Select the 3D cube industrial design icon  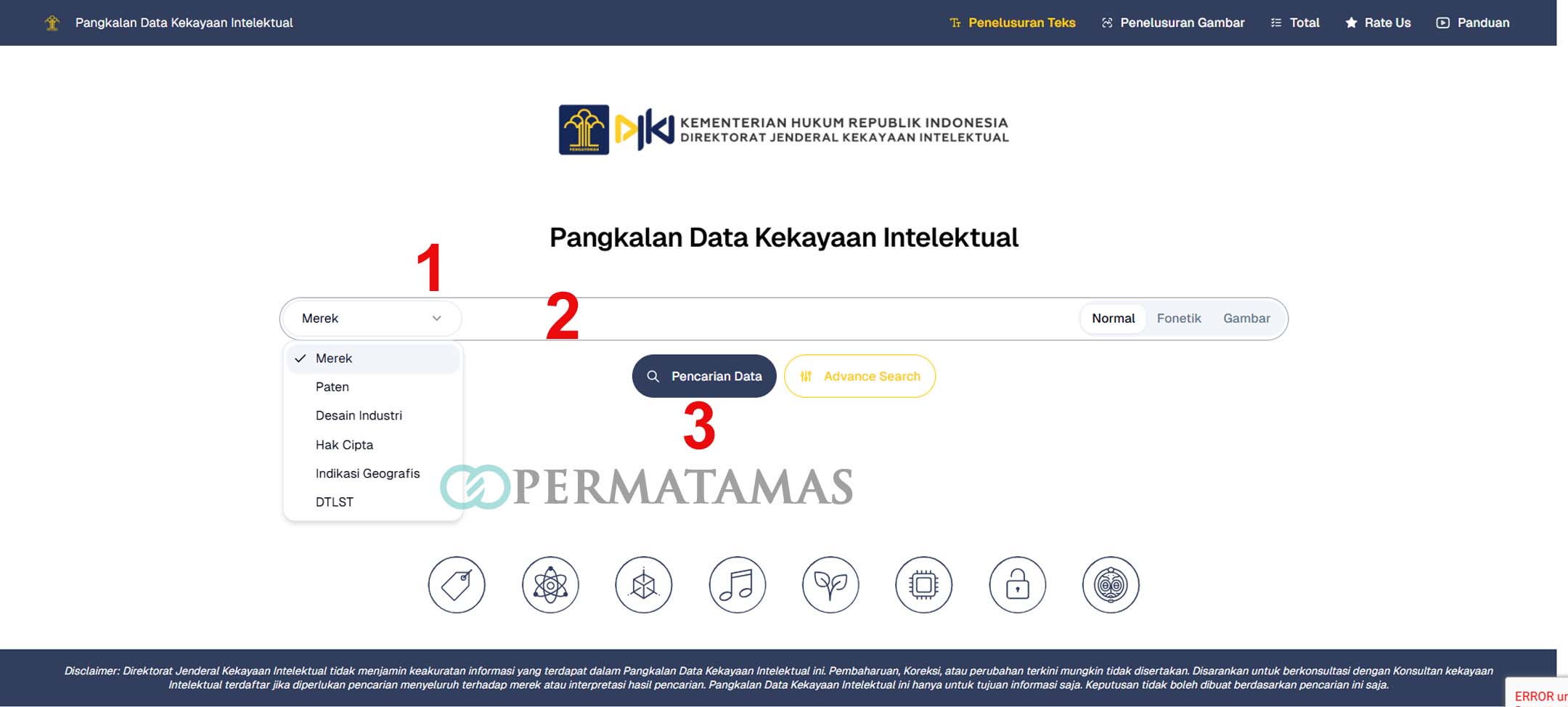642,585
